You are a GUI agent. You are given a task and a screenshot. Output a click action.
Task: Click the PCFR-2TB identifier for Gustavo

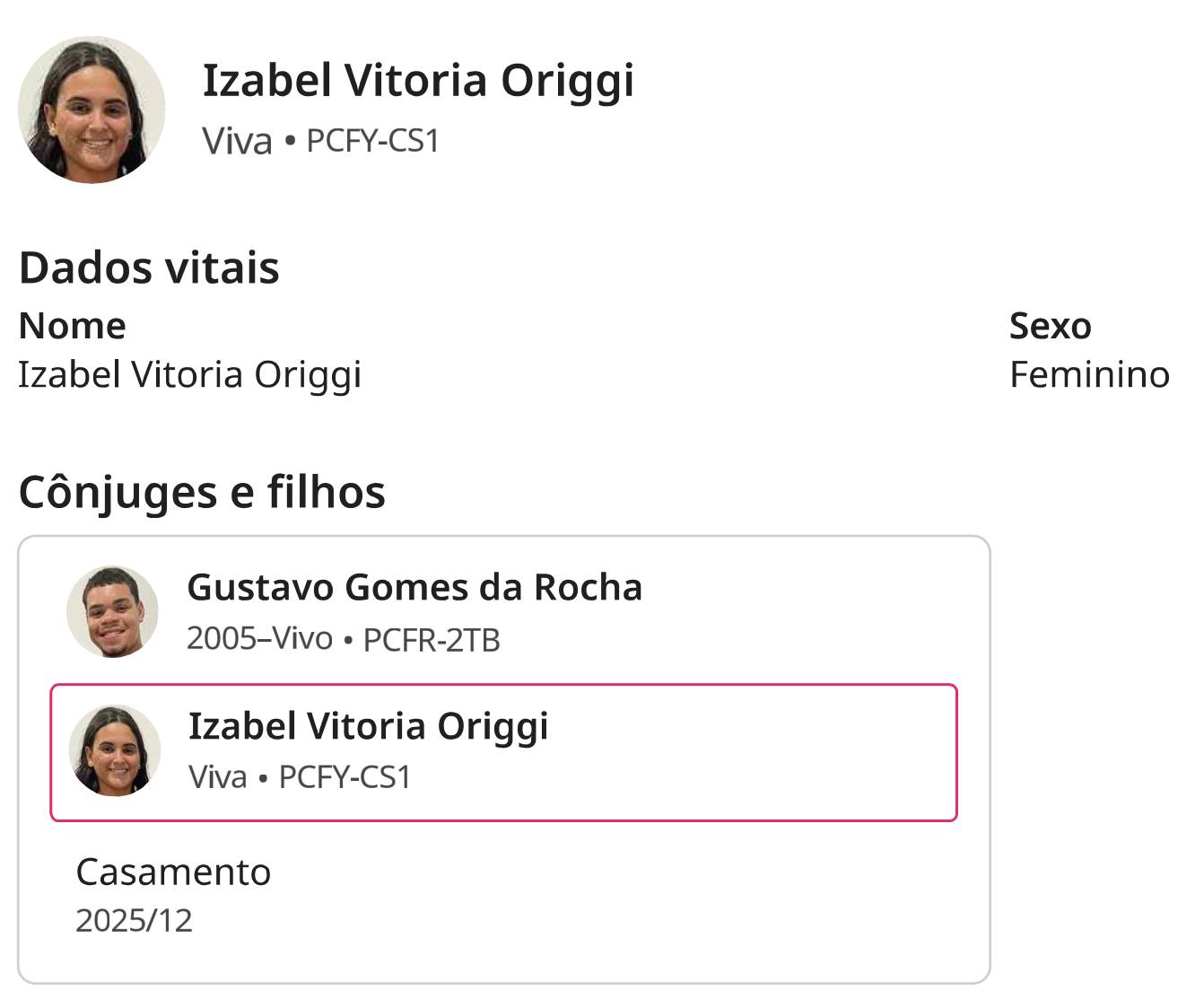pos(432,640)
